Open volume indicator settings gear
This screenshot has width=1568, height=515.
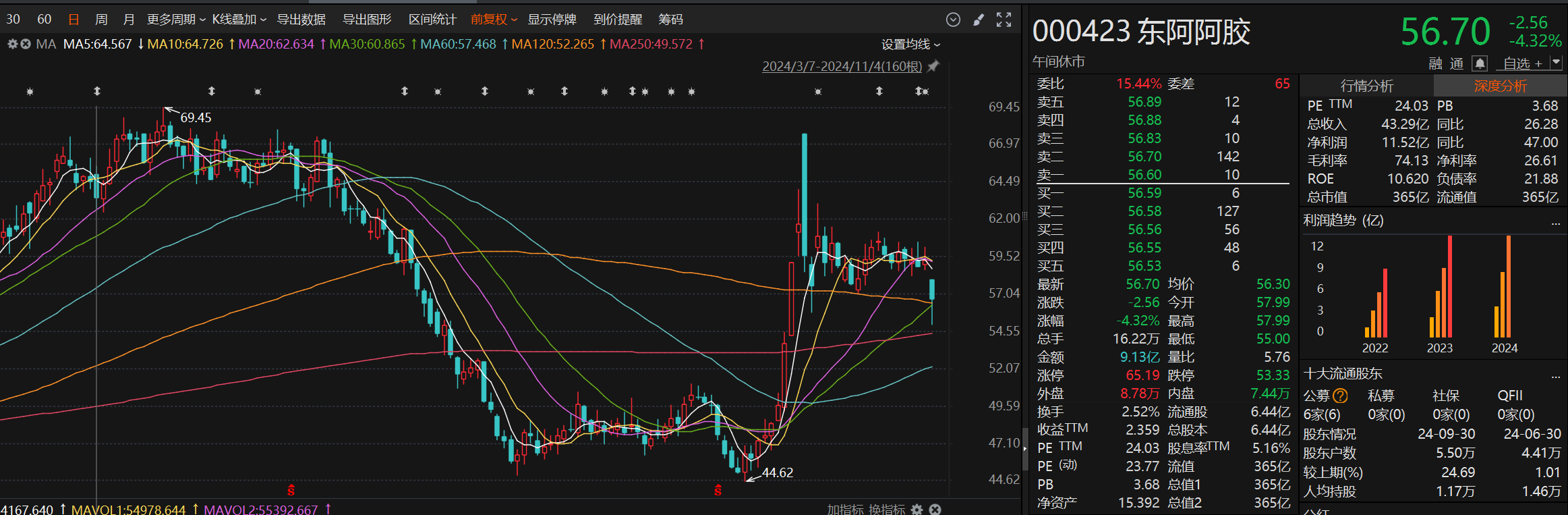tap(917, 510)
